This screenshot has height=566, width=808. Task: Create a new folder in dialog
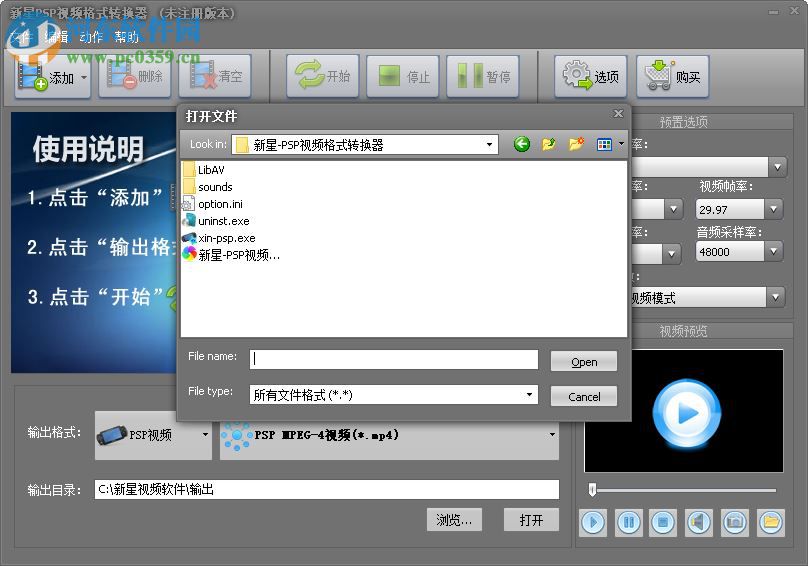point(576,145)
